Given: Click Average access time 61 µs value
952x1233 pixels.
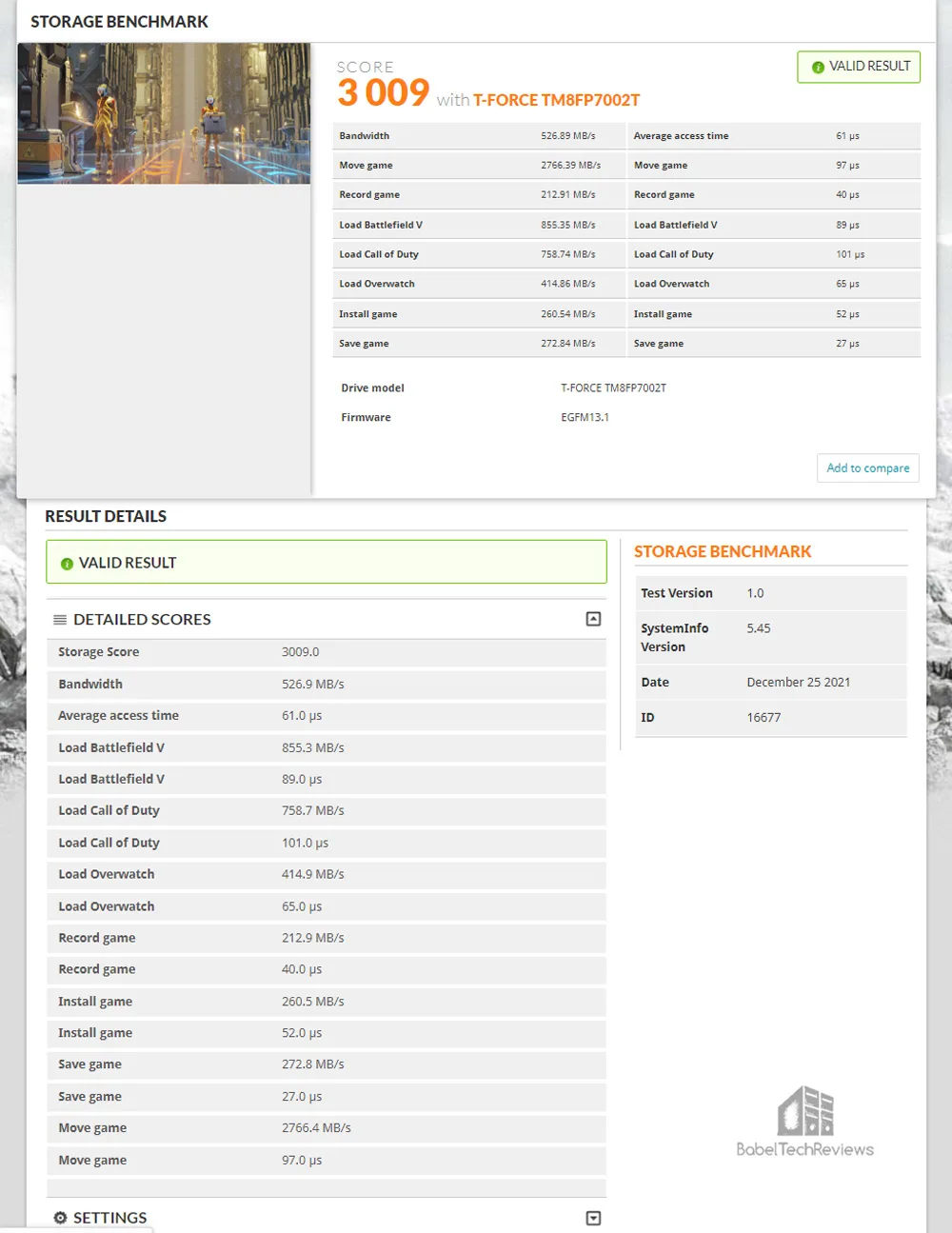Looking at the screenshot, I should click(x=847, y=136).
